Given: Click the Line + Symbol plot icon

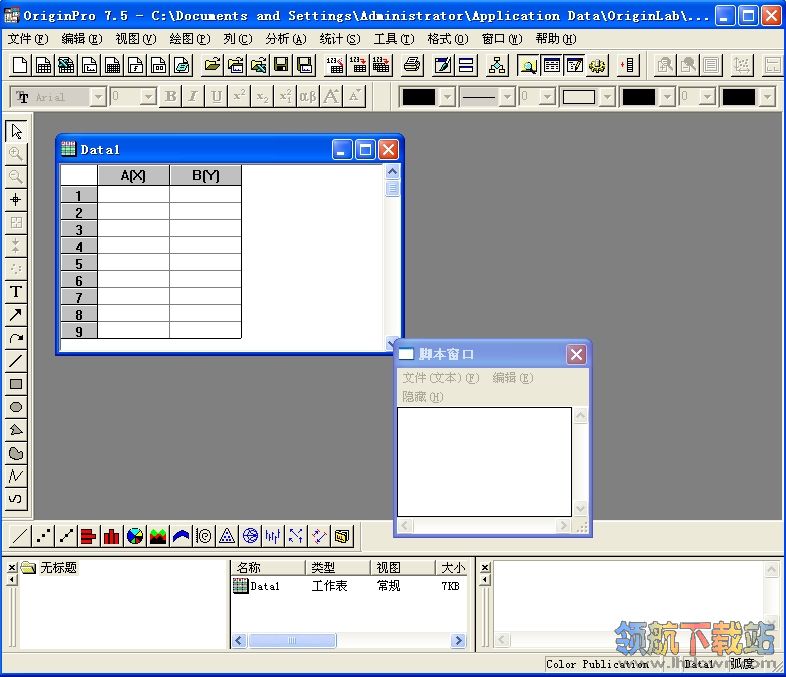Looking at the screenshot, I should (x=66, y=536).
